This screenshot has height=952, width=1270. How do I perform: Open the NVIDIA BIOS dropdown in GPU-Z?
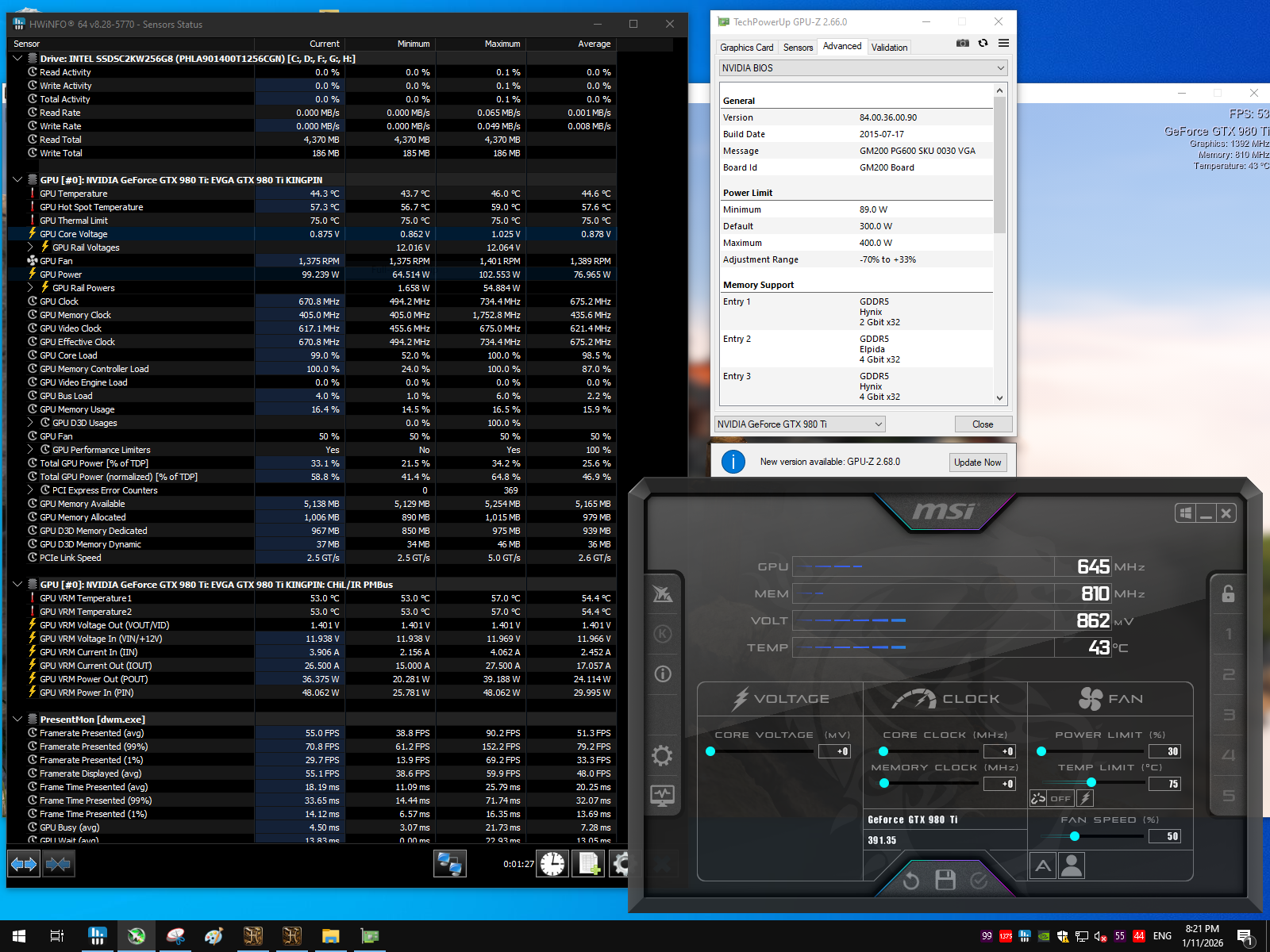[863, 68]
